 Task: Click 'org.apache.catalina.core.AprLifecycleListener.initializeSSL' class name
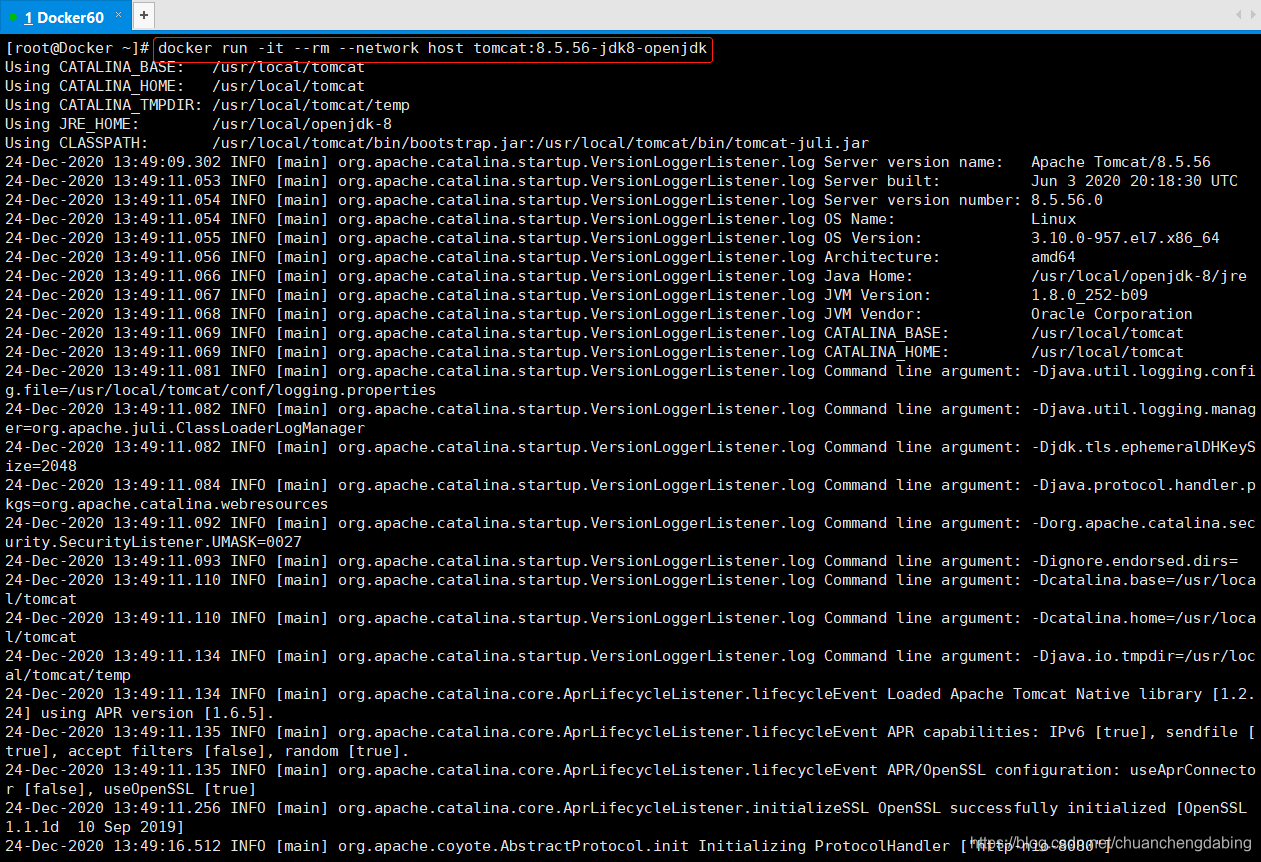pos(604,808)
